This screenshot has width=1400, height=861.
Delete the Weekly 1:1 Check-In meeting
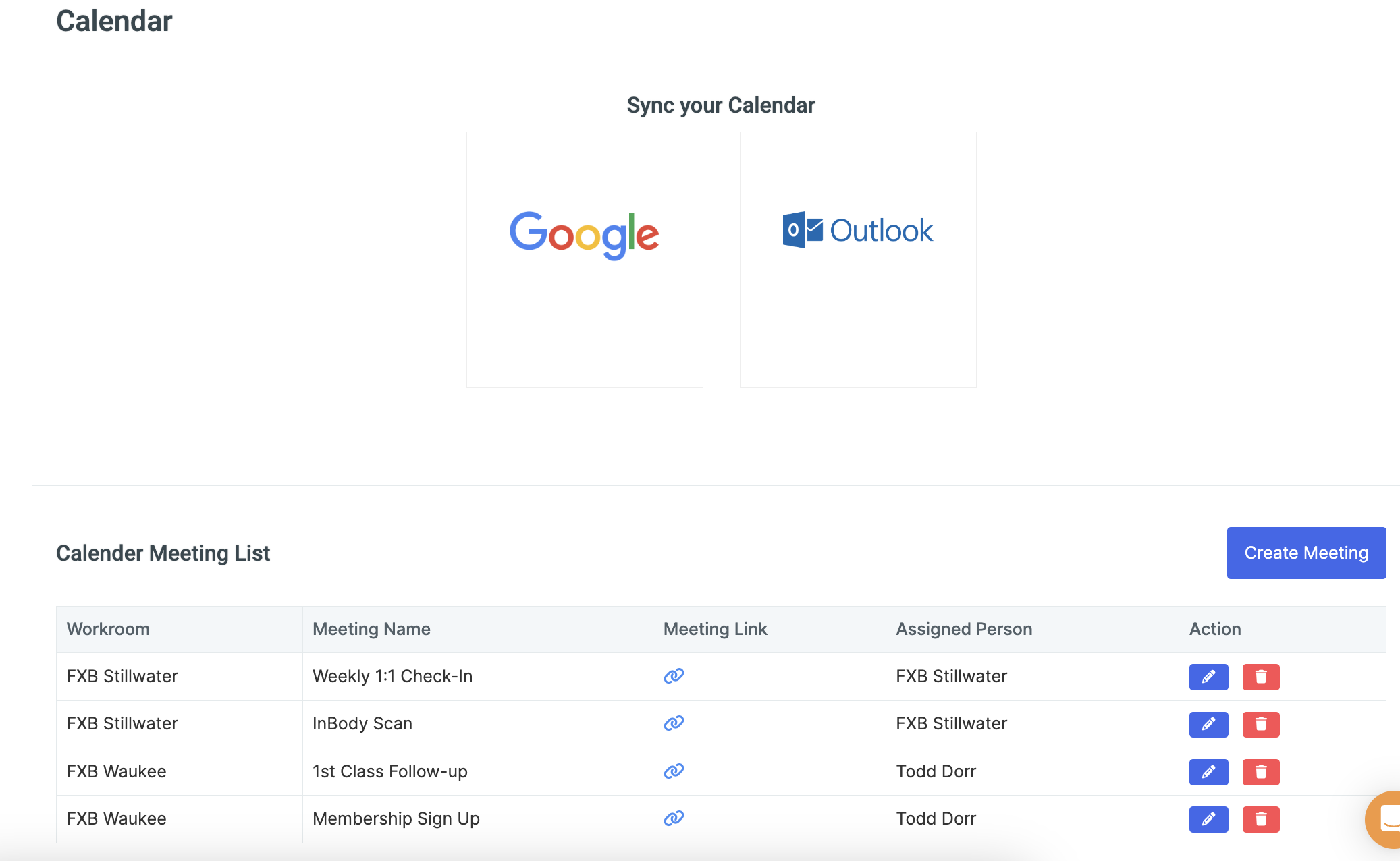(1260, 677)
